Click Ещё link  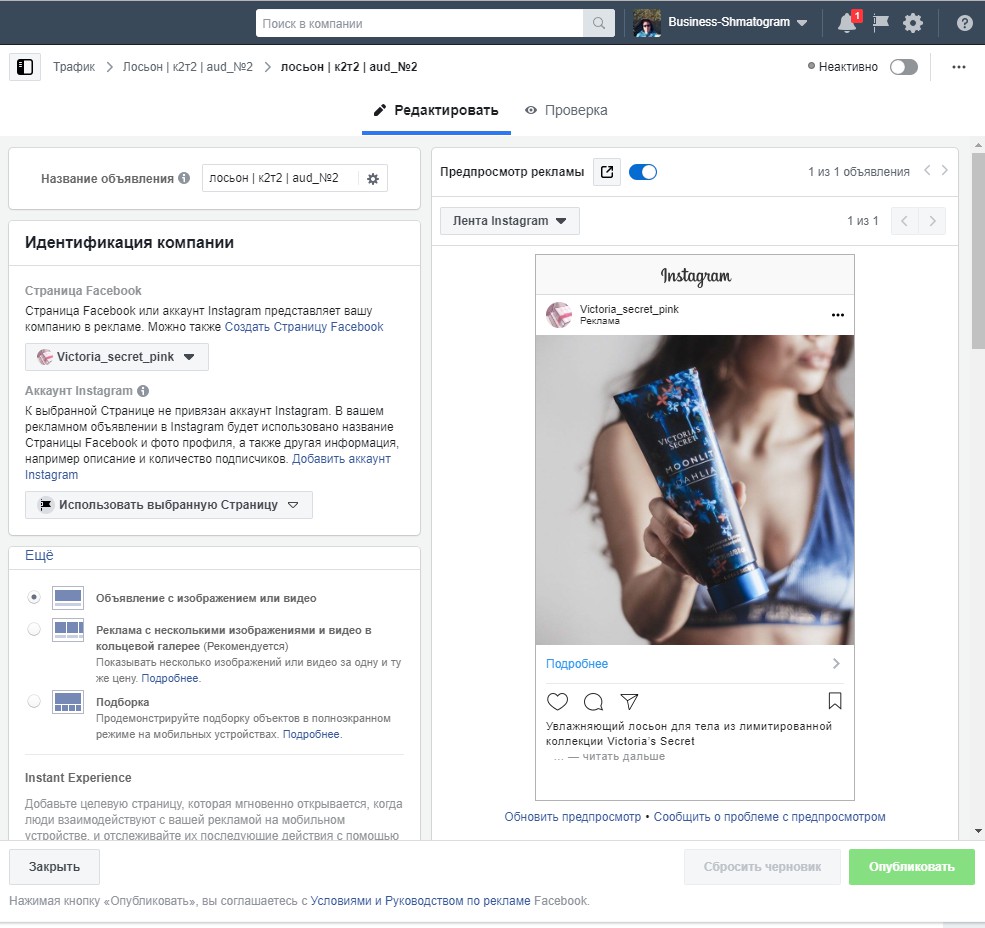[x=39, y=555]
